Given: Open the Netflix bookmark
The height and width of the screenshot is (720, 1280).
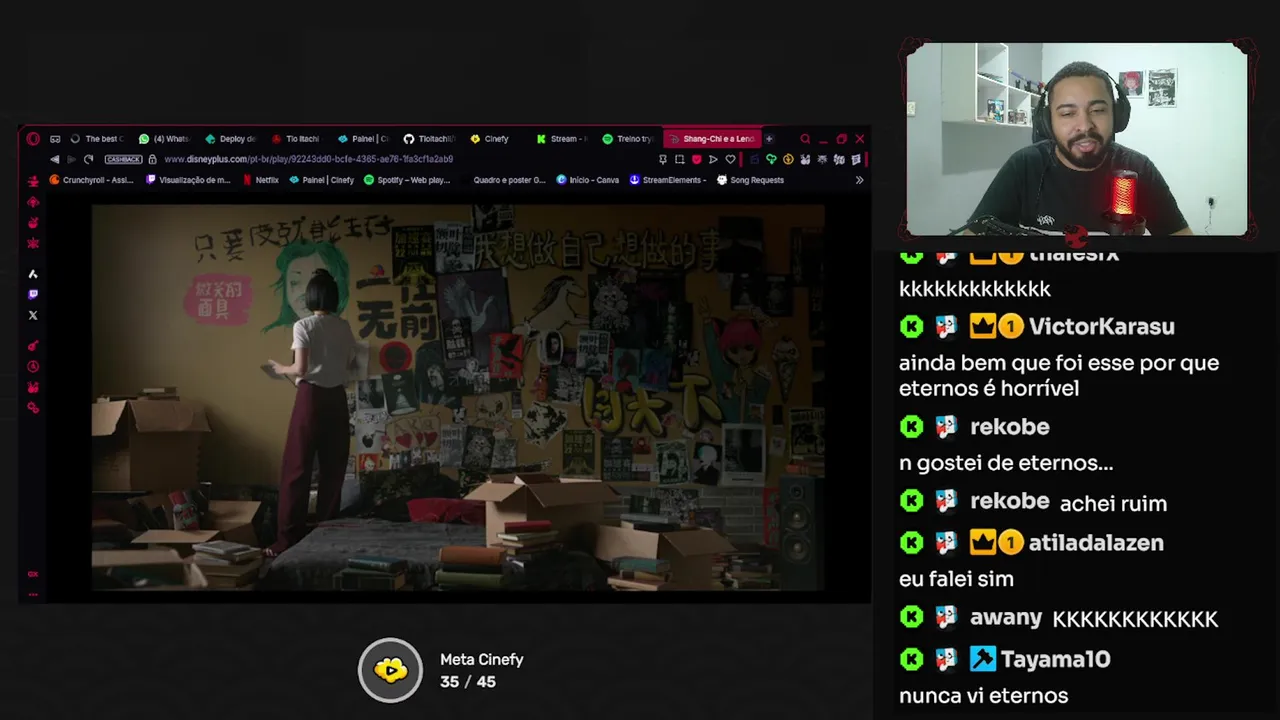Looking at the screenshot, I should 260,180.
